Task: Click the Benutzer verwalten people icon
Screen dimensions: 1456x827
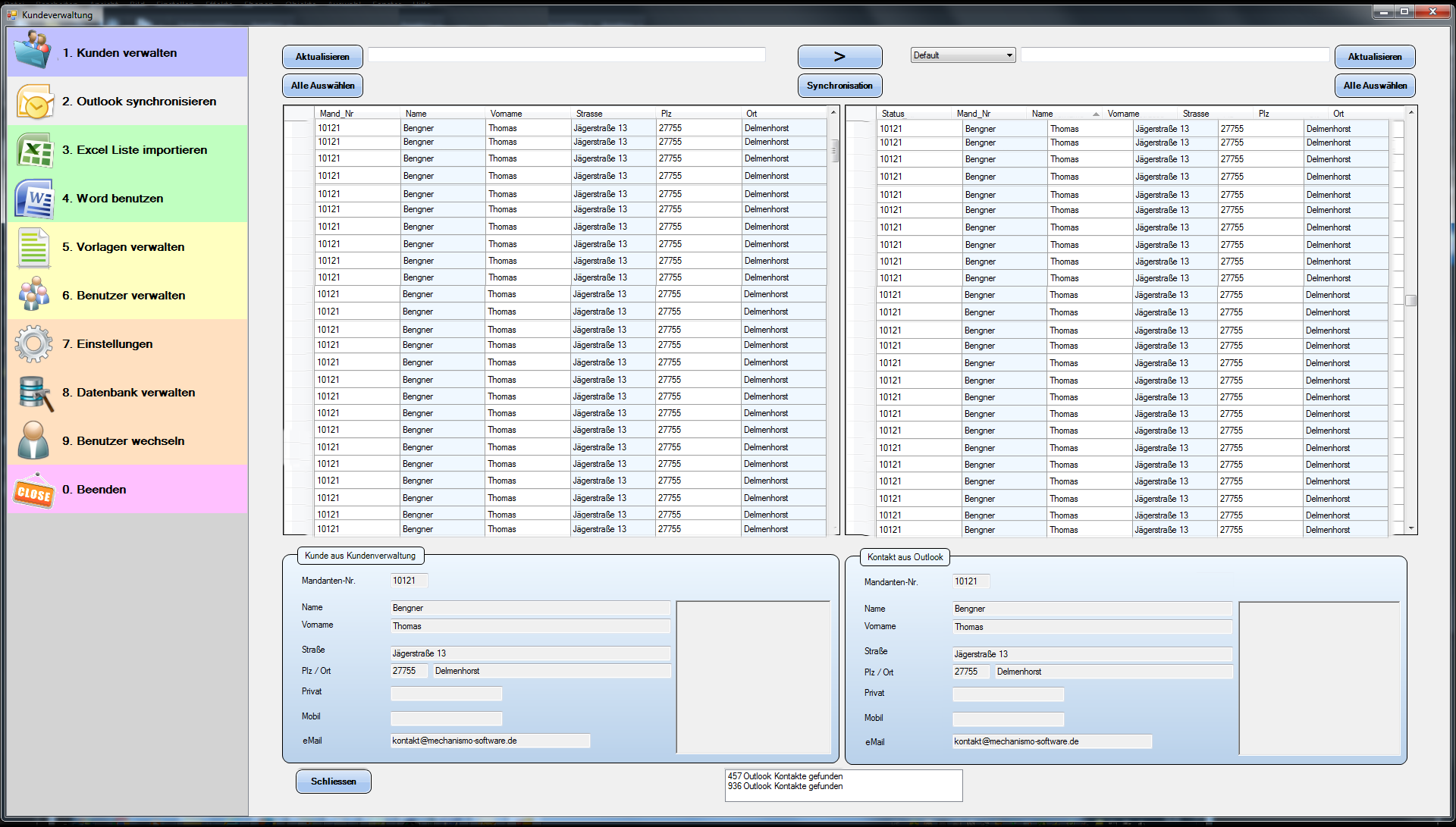Action: [x=34, y=294]
